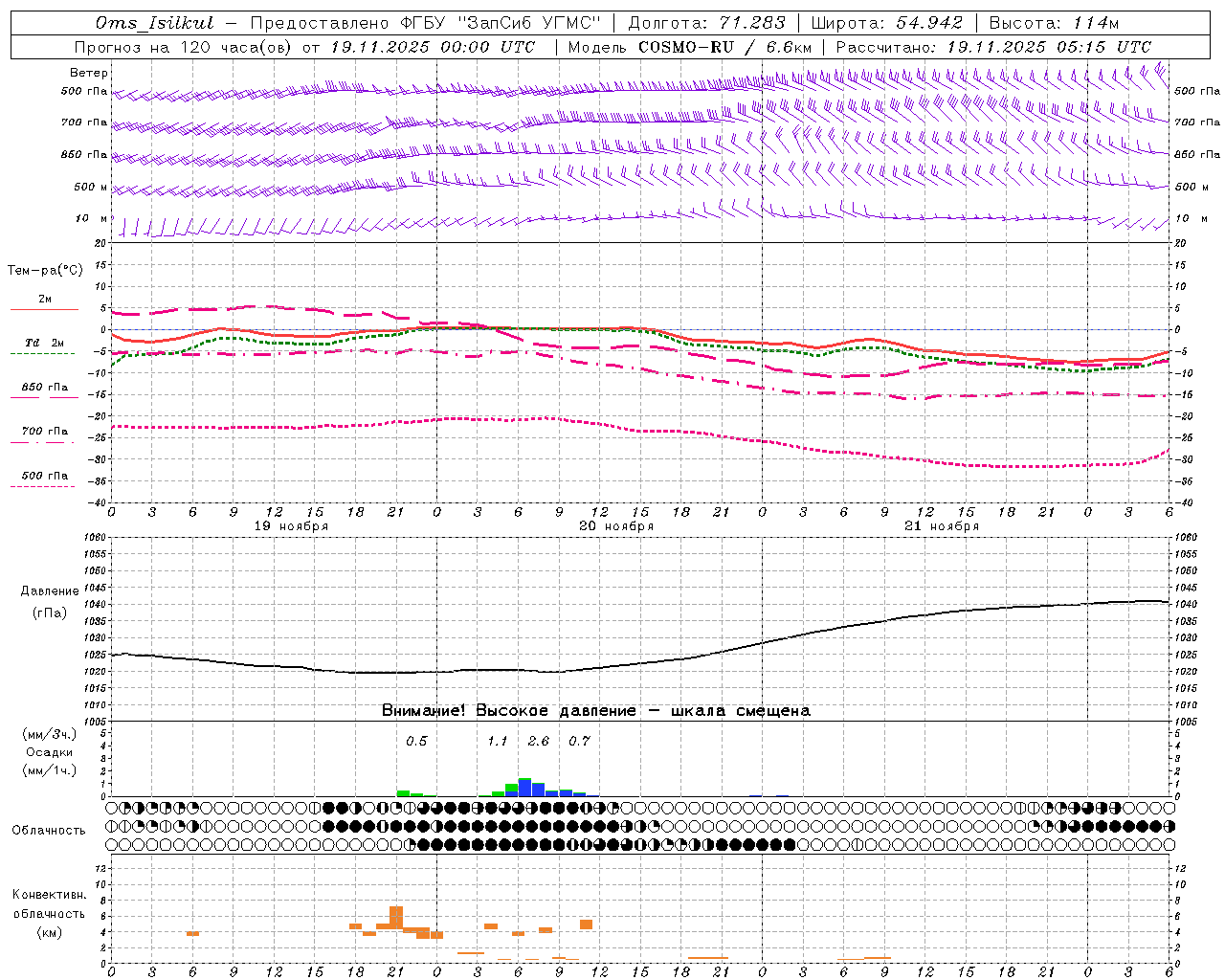This screenshot has width=1225, height=980.
Task: Click the tallest orange convective cloud bar
Action: [x=396, y=917]
